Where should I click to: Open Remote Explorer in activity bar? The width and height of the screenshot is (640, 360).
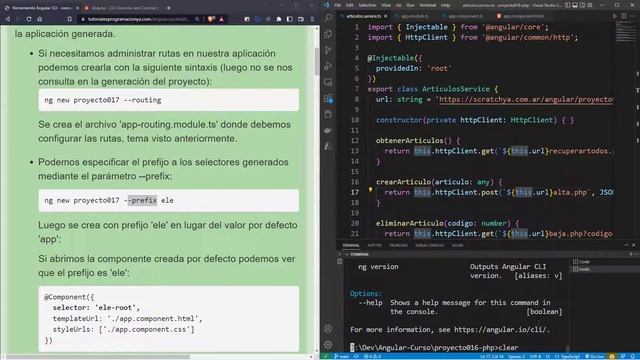pos(328,82)
